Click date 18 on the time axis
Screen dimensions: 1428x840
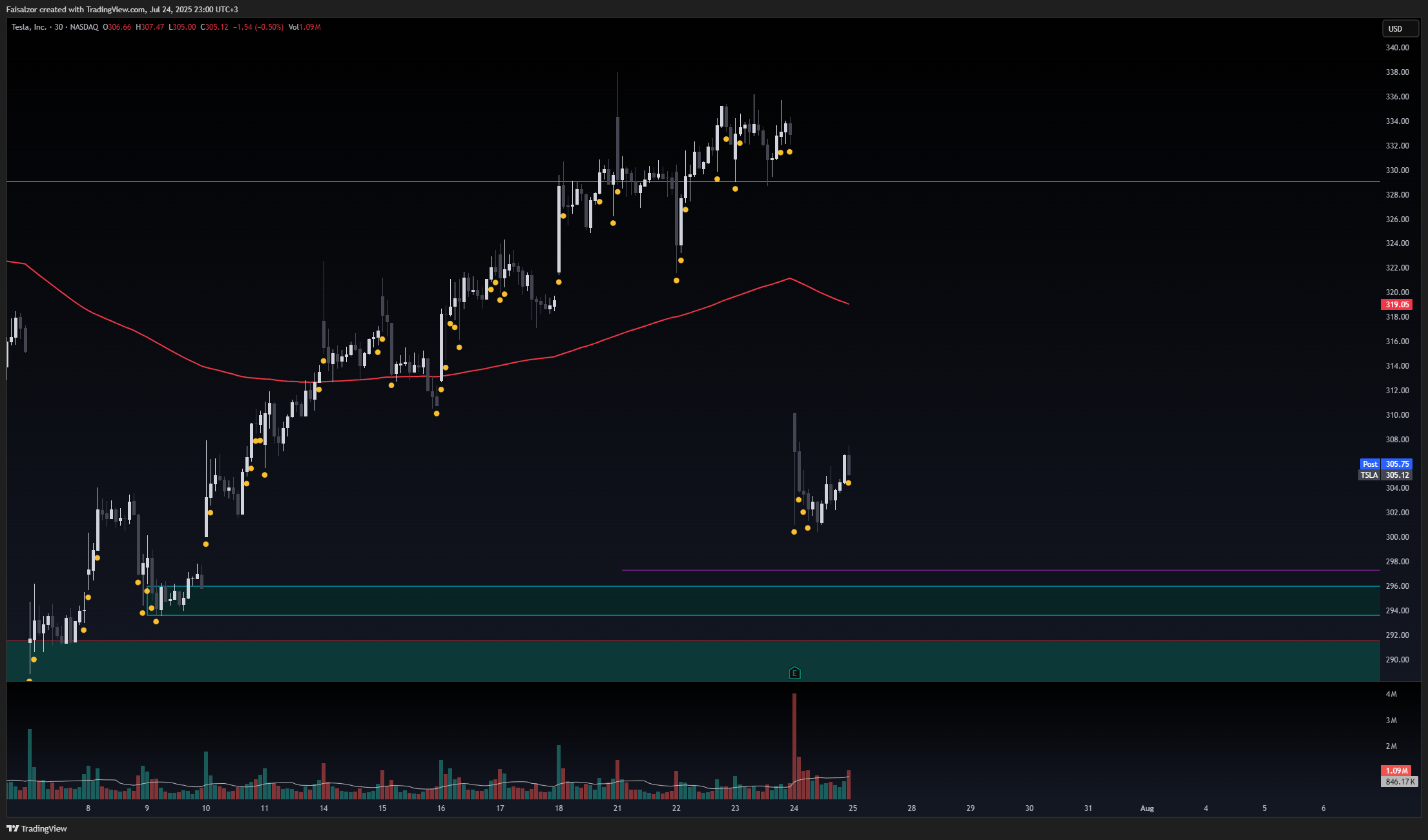tap(559, 808)
